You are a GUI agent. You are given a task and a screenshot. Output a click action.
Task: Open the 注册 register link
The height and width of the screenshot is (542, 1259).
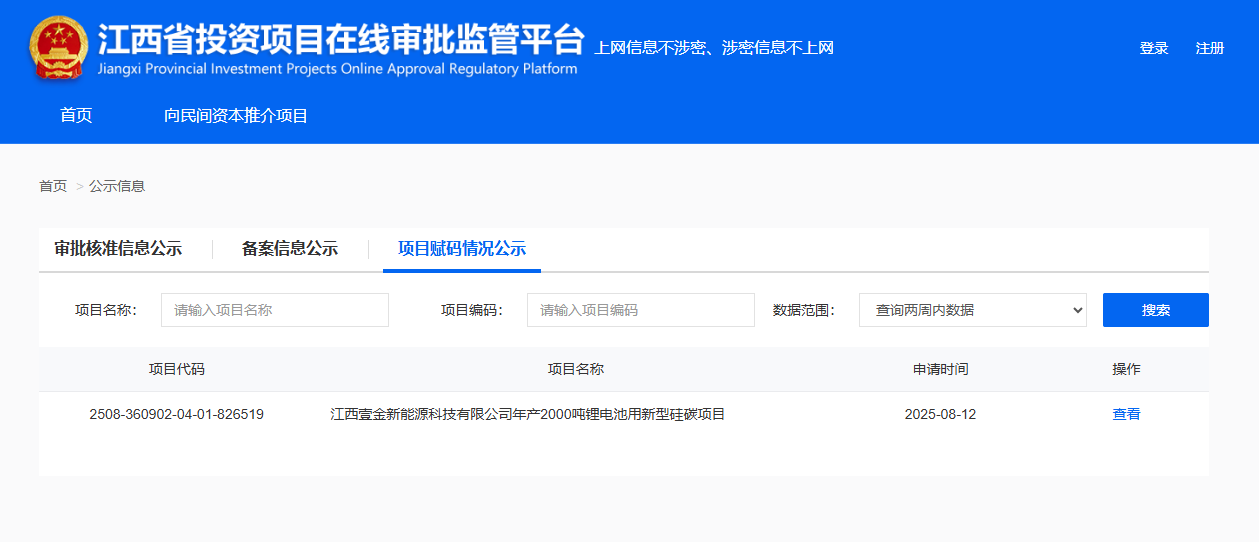point(1210,48)
